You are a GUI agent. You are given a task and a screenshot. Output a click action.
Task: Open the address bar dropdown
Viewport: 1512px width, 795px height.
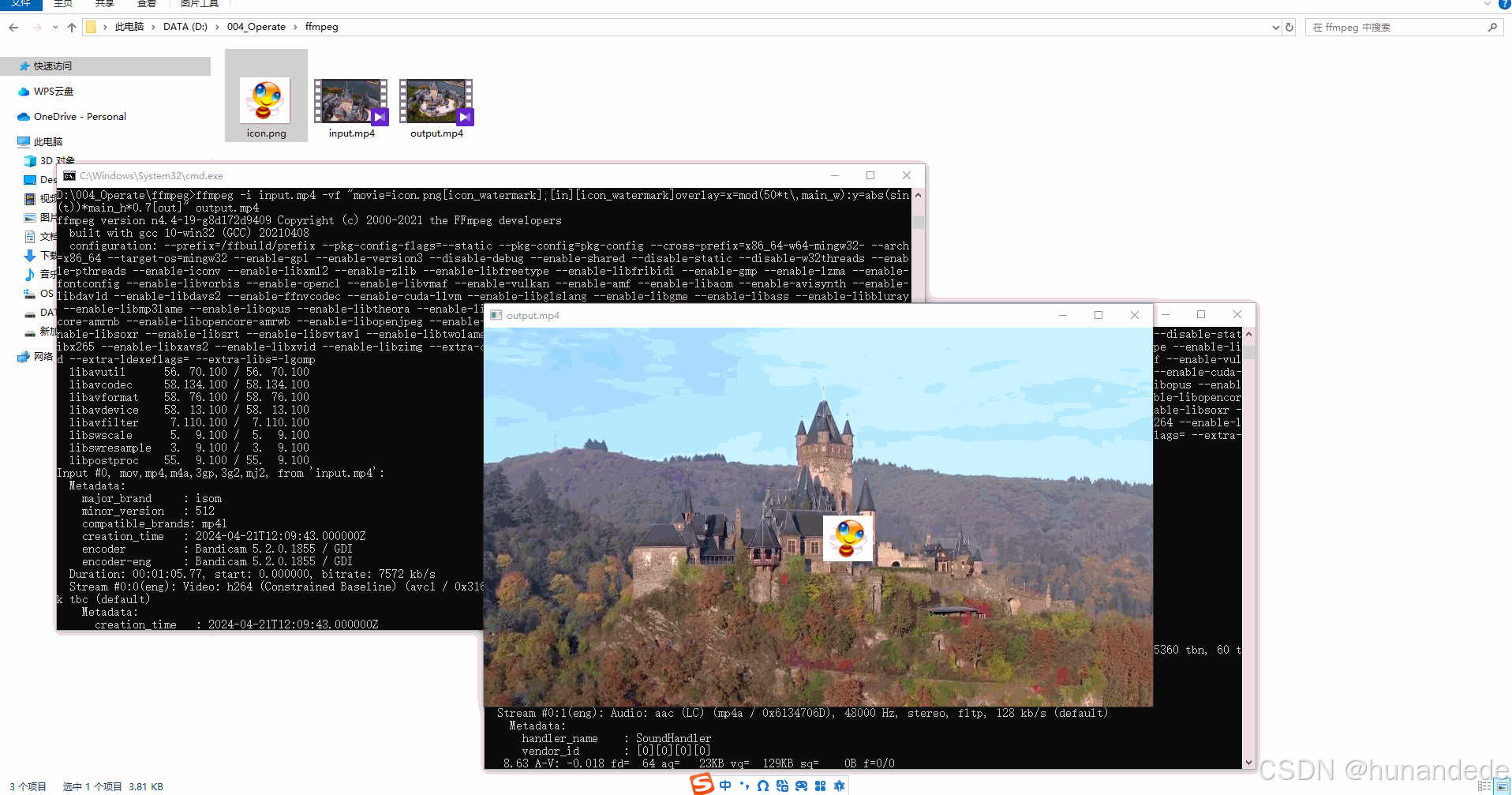tap(1275, 26)
